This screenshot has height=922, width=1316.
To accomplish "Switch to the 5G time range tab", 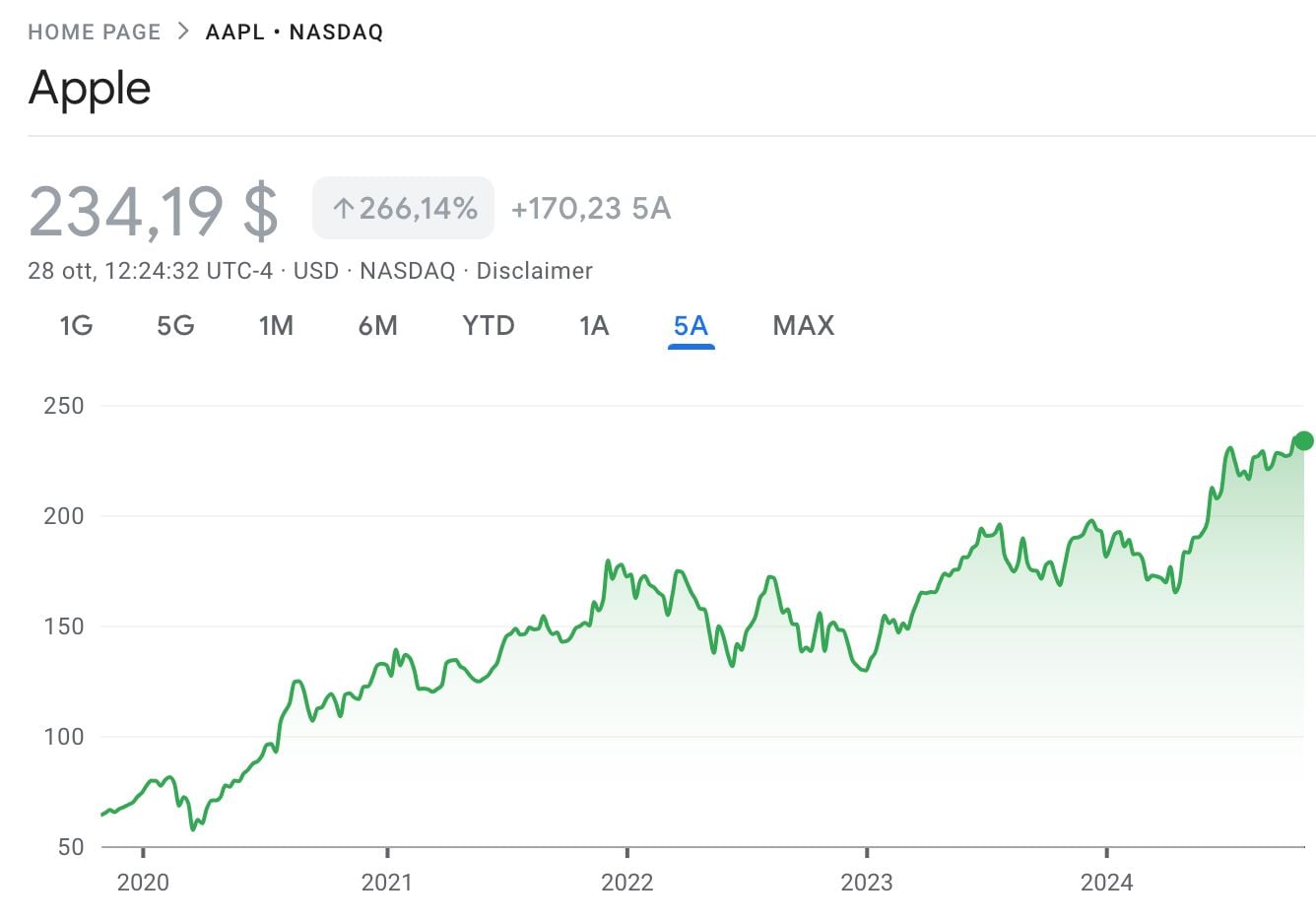I will (175, 325).
